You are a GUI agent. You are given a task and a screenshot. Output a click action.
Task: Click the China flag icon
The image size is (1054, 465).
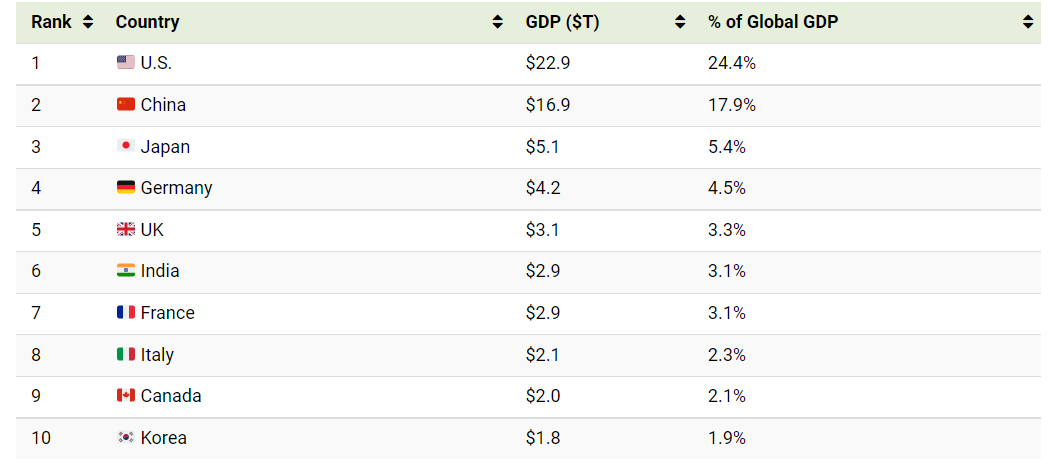[125, 105]
